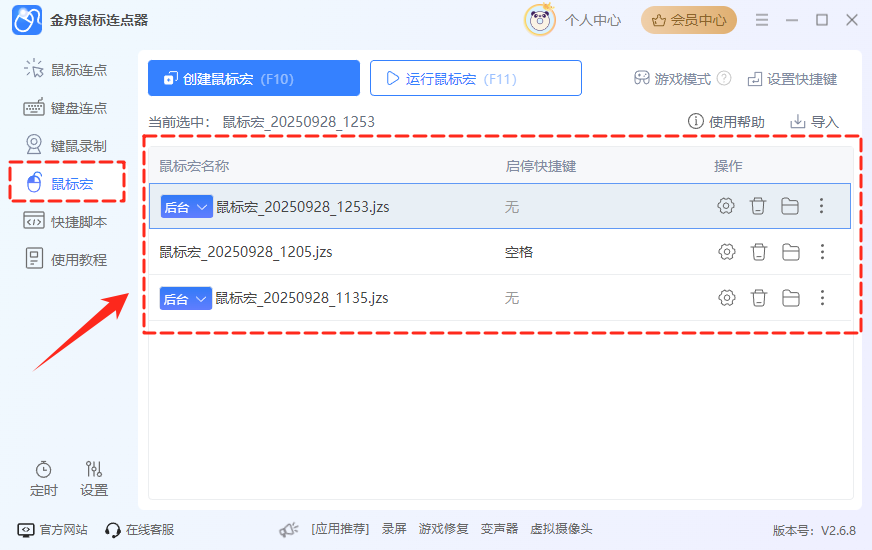Click folder icon for 鼠标宏_20250928_1135.jzs
The width and height of the screenshot is (872, 550).
[791, 298]
